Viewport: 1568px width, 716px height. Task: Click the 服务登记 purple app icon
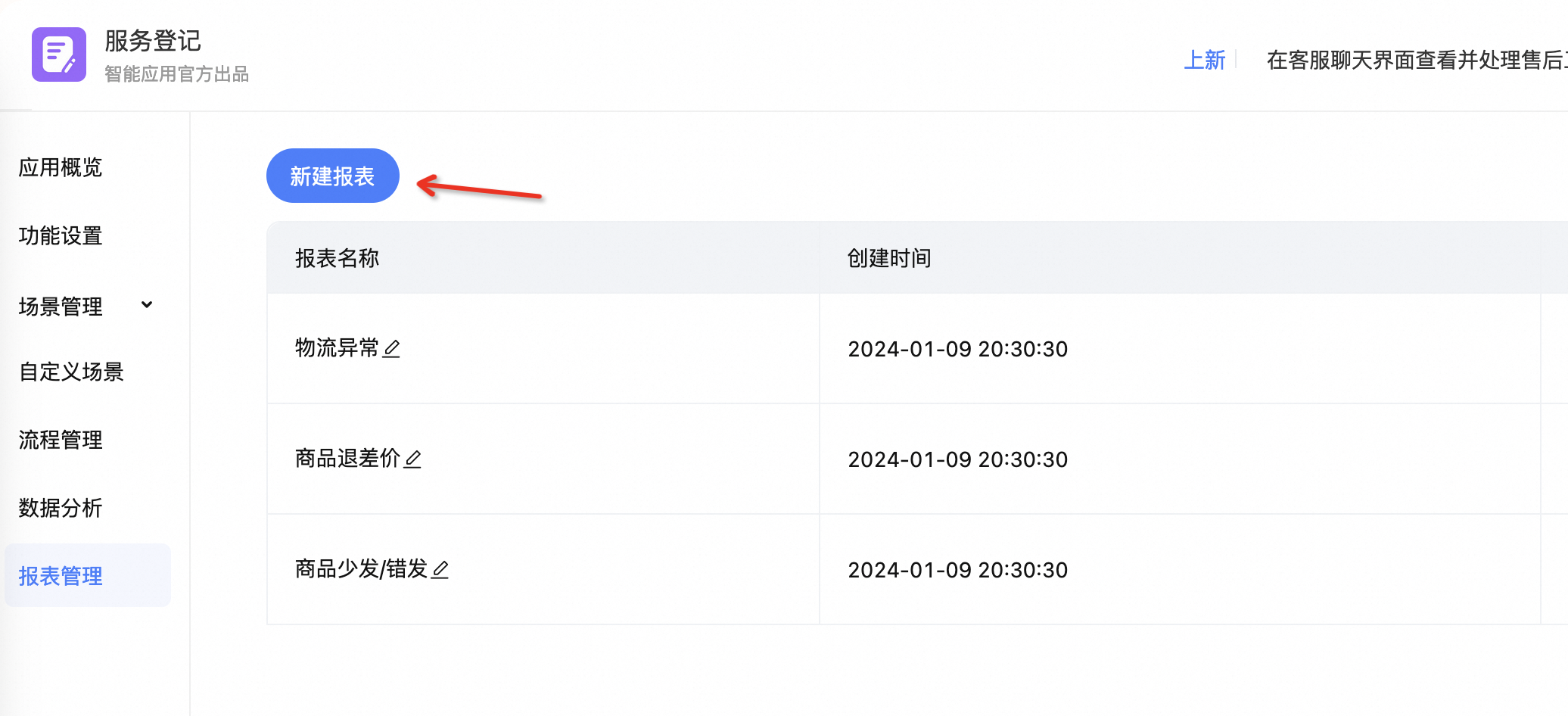[58, 54]
